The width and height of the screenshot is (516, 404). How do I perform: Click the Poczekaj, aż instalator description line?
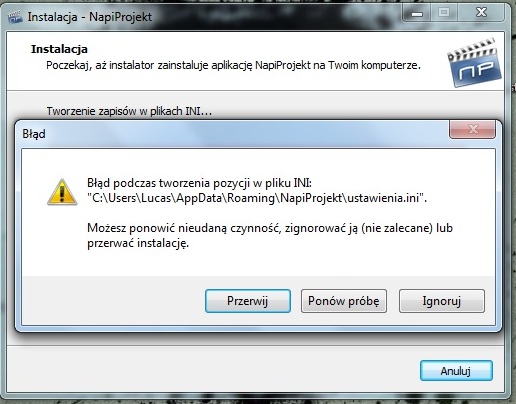233,65
